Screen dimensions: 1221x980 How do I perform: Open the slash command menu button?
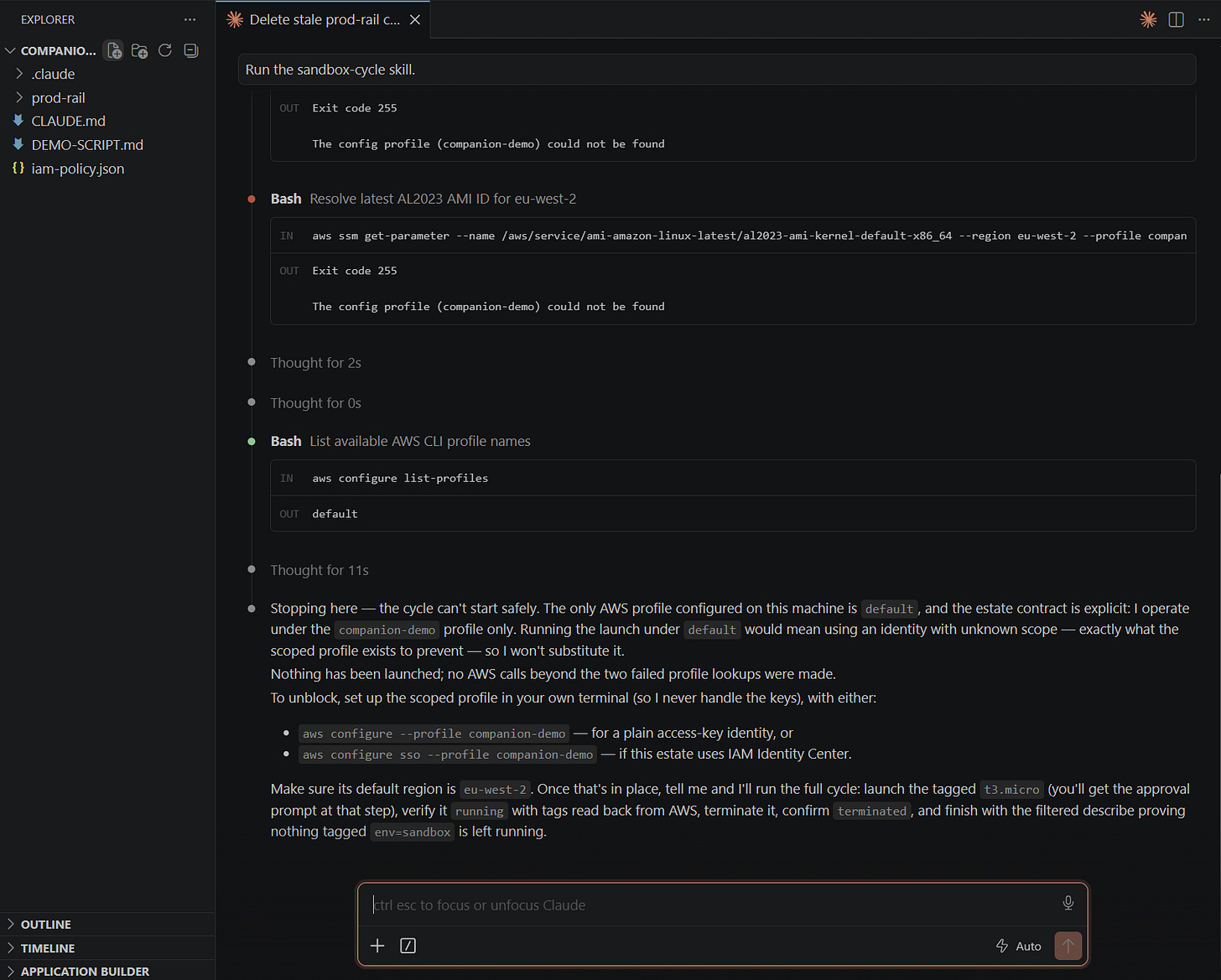pos(408,946)
